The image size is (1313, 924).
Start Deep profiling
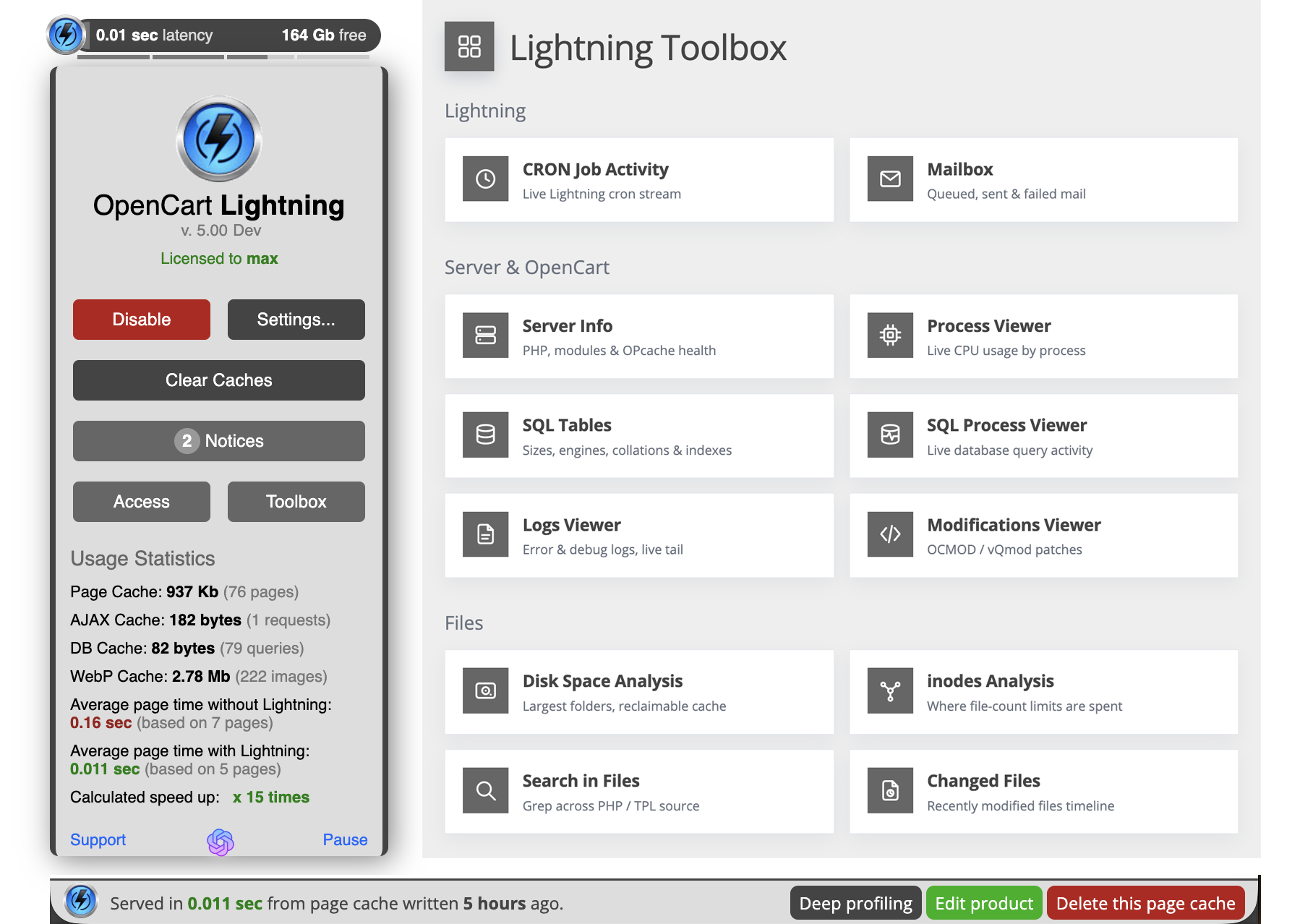point(856,903)
